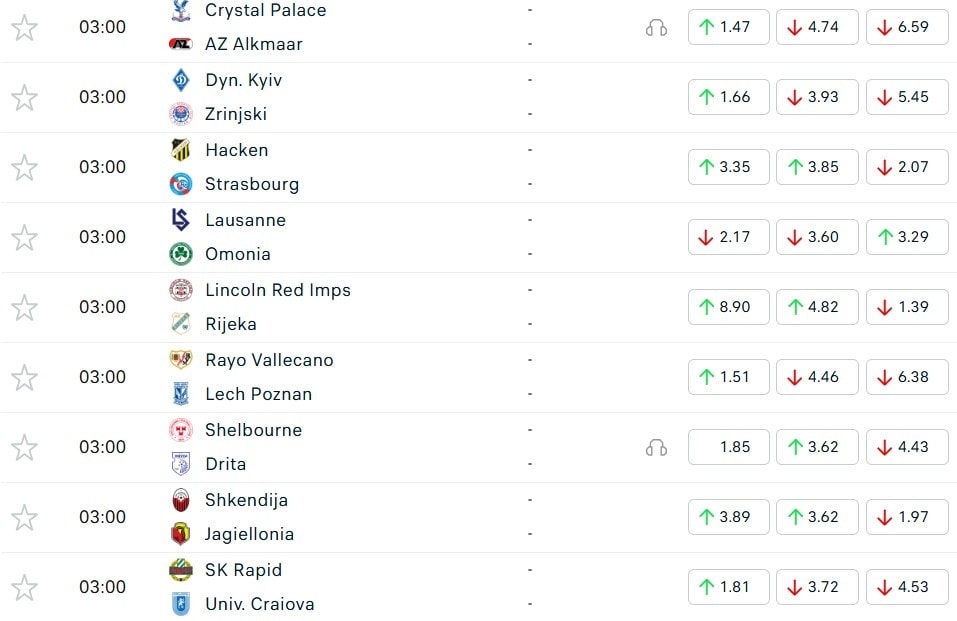Click the Omonia green clover crest

[x=181, y=254]
